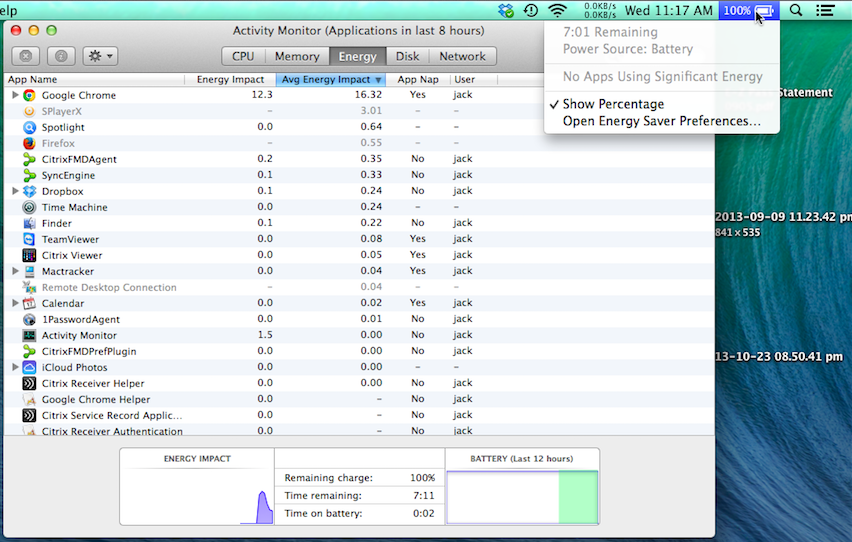Image resolution: width=852 pixels, height=542 pixels.
Task: Open the Wi-Fi menu bar icon
Action: 557,10
